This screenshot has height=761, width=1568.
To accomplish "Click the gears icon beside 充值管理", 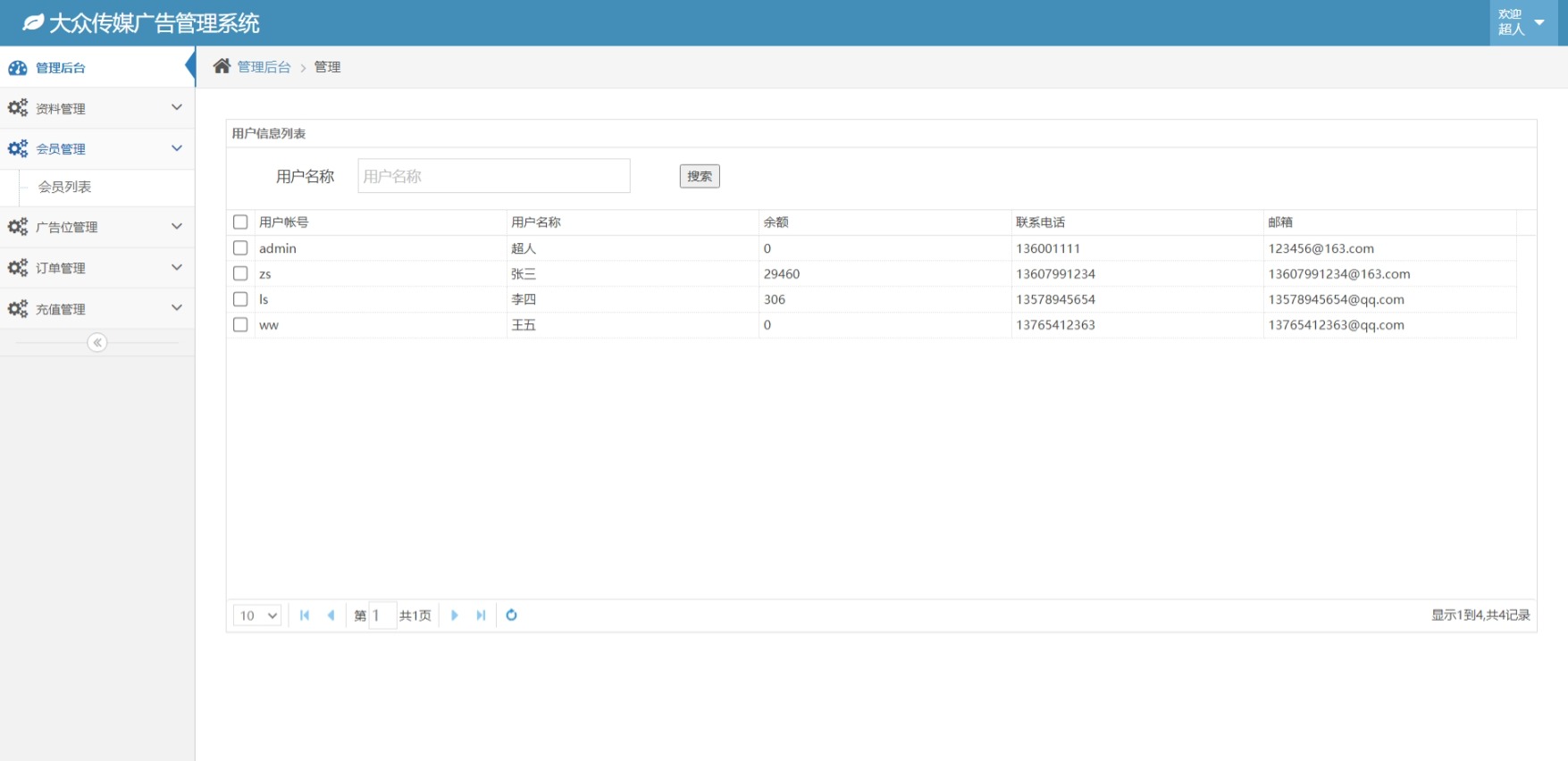I will tap(17, 309).
